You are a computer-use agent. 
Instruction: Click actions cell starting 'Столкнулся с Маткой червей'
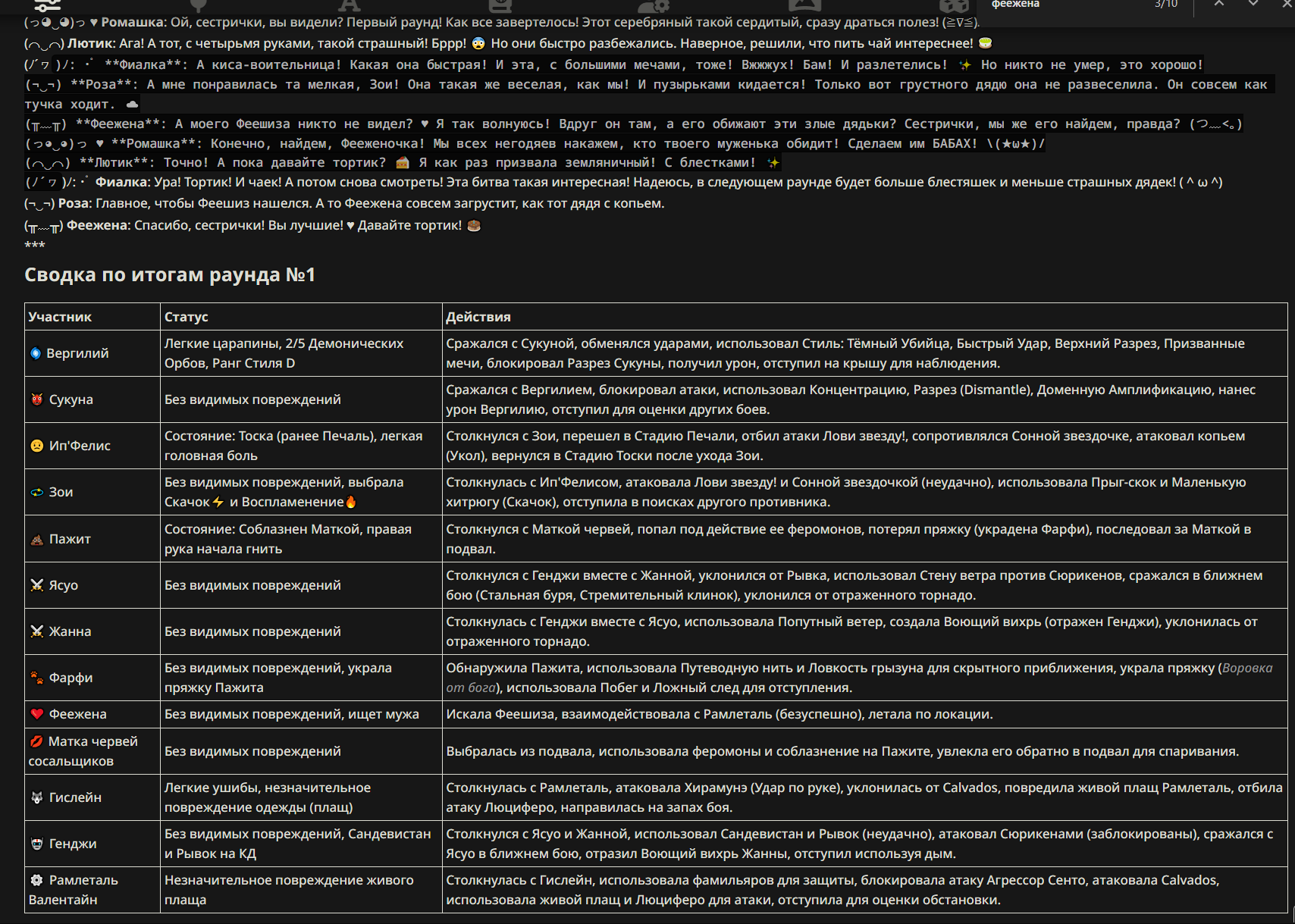coord(865,539)
